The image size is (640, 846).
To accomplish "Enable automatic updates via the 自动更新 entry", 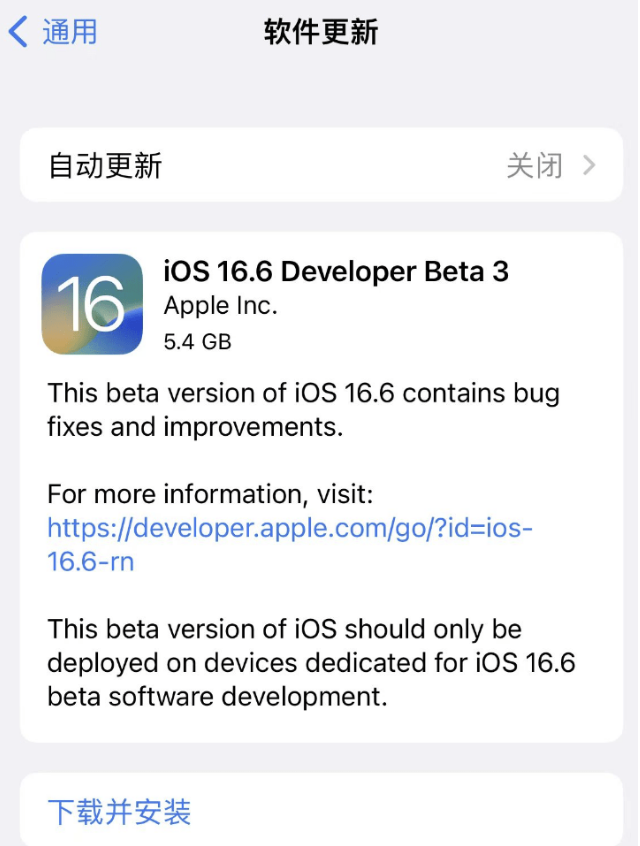I will (x=320, y=165).
